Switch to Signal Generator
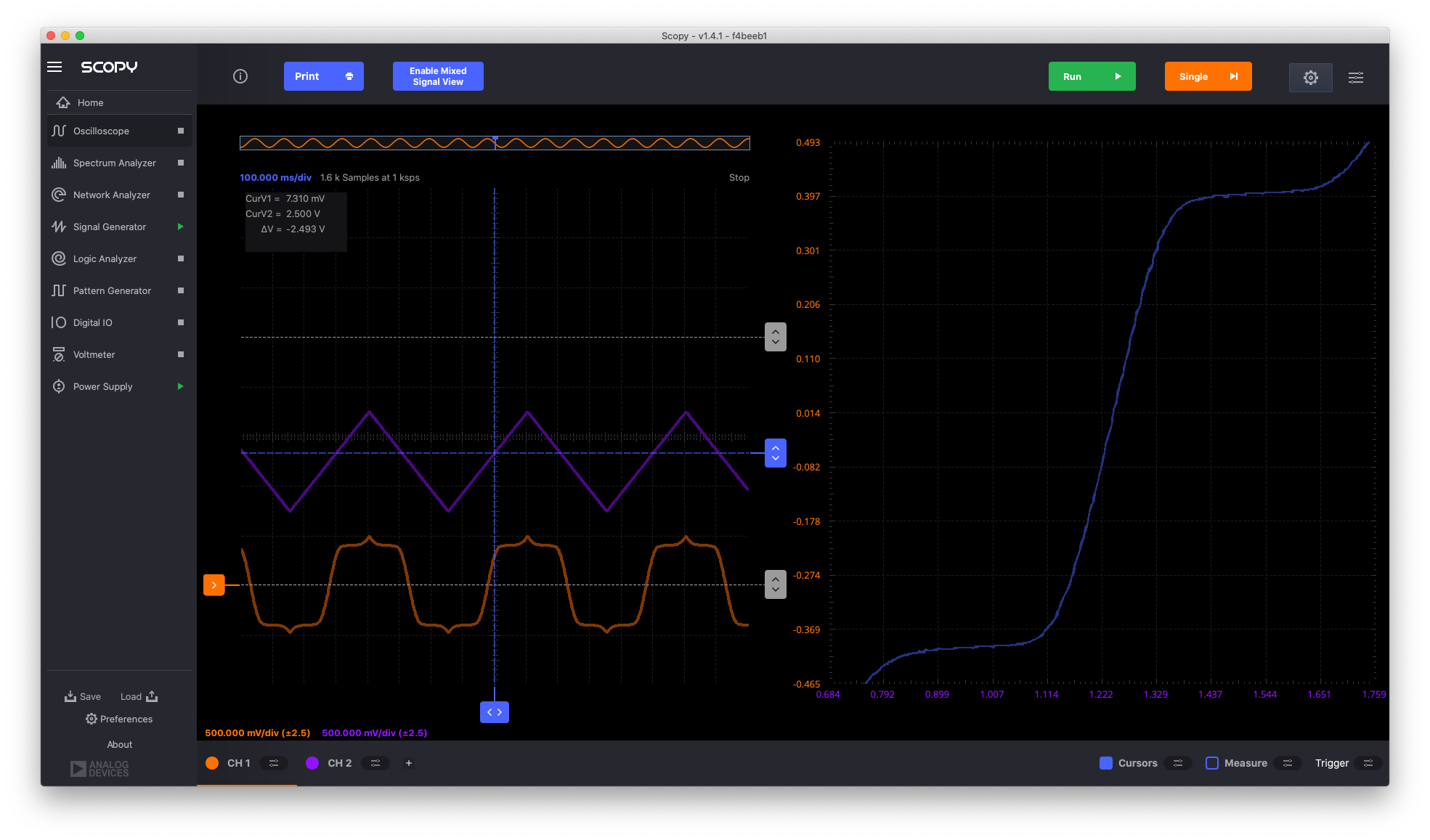The image size is (1430, 840). pyautogui.click(x=120, y=227)
